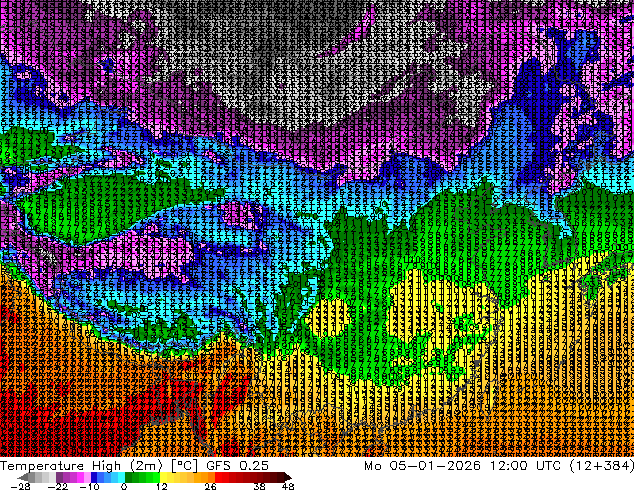
Task: Click the "12:00 UTC" time text
Action: tap(525, 466)
